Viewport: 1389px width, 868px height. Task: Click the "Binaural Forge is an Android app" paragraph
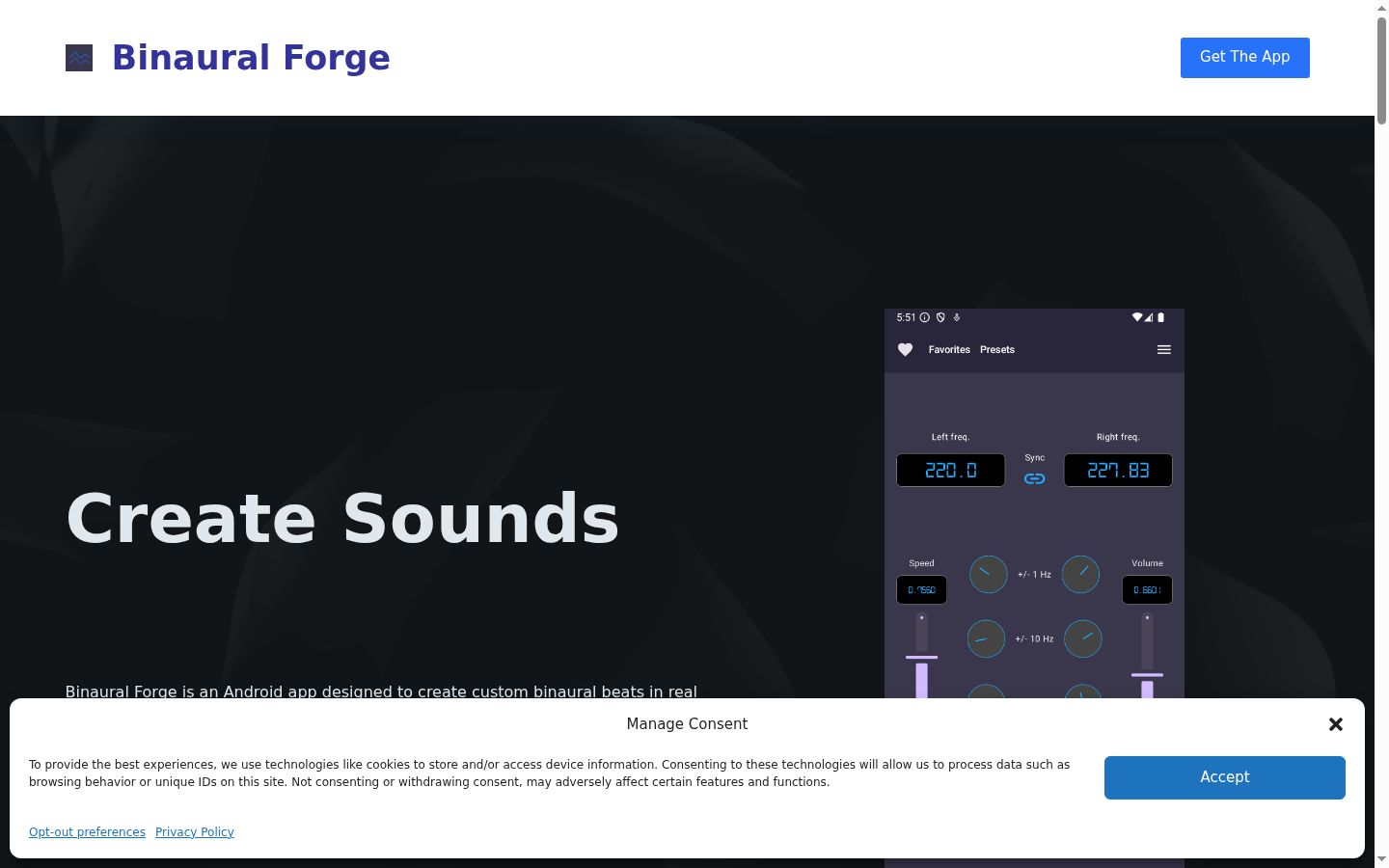(x=381, y=691)
